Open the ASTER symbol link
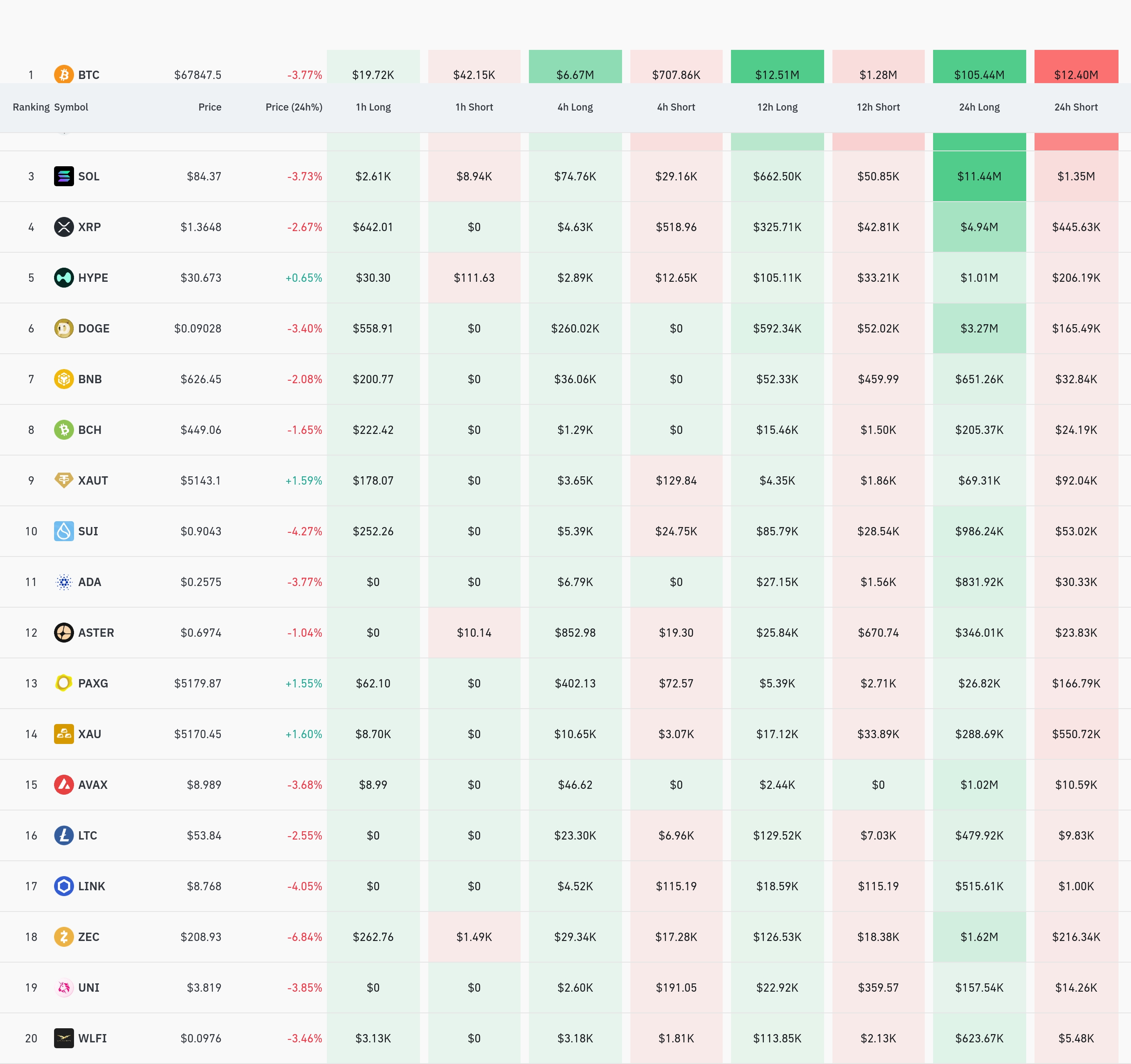This screenshot has width=1131, height=1064. (x=96, y=633)
